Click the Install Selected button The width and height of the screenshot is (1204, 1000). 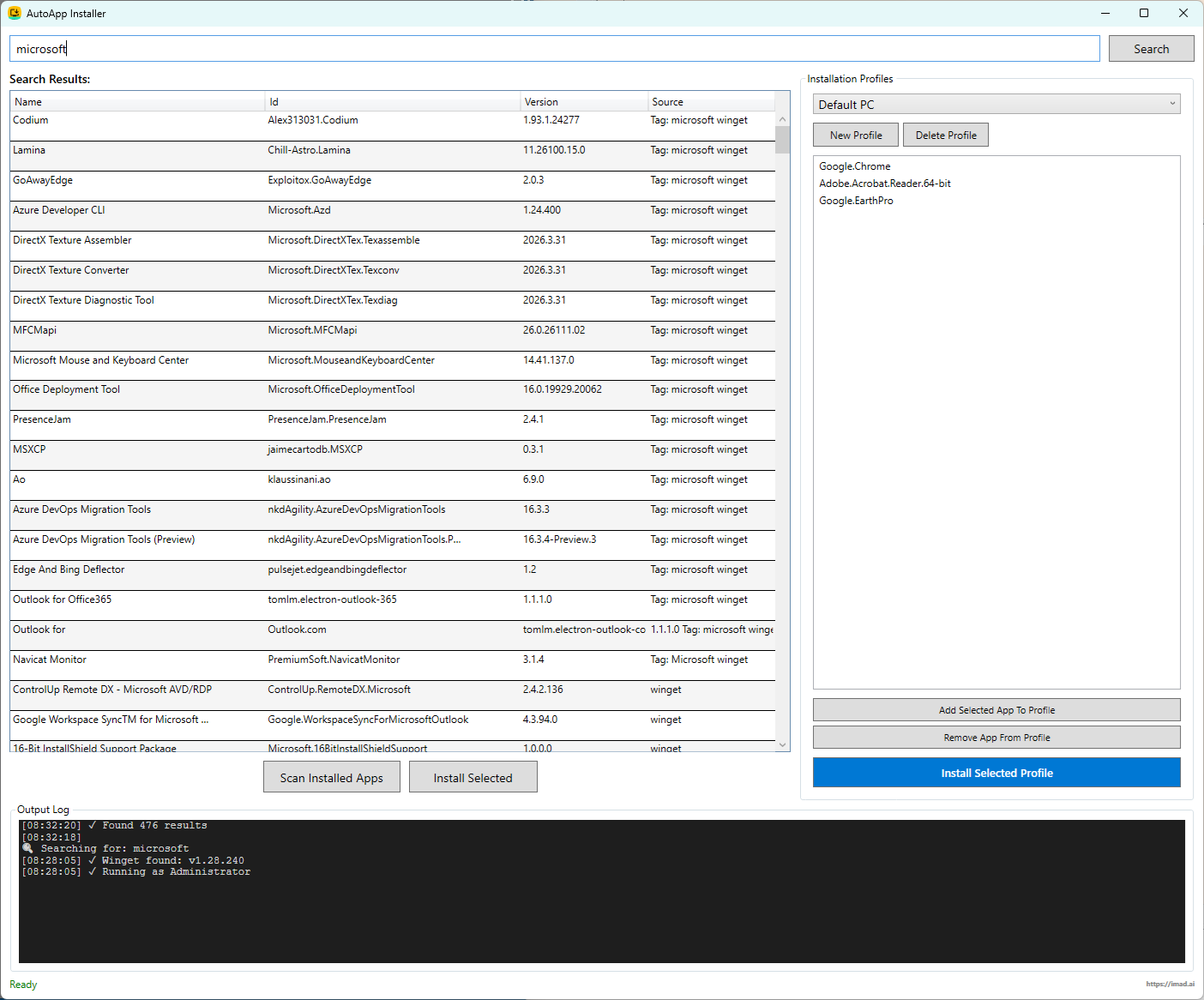473,778
